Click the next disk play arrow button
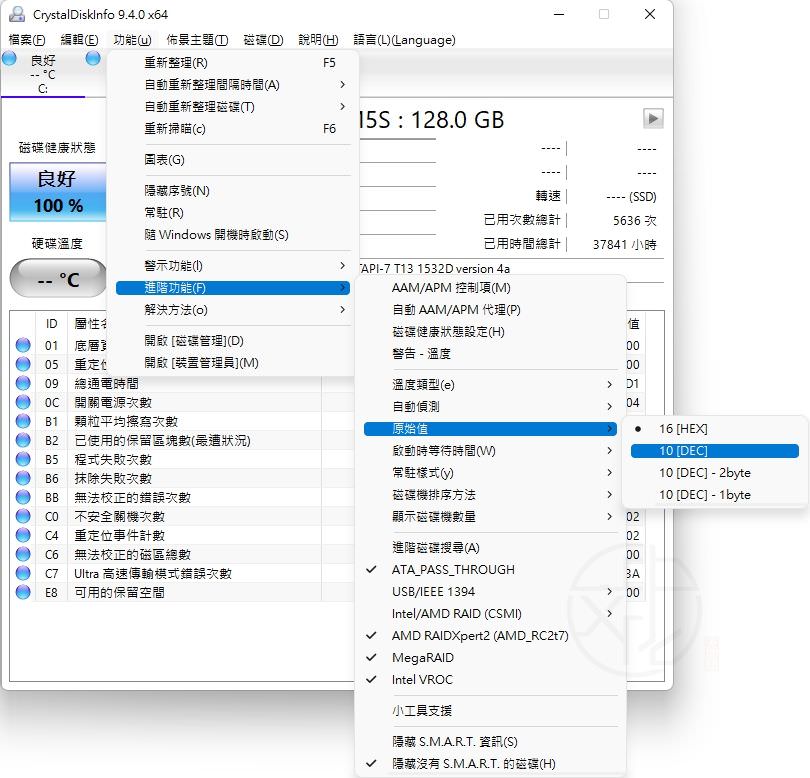This screenshot has width=810, height=778. click(x=653, y=119)
